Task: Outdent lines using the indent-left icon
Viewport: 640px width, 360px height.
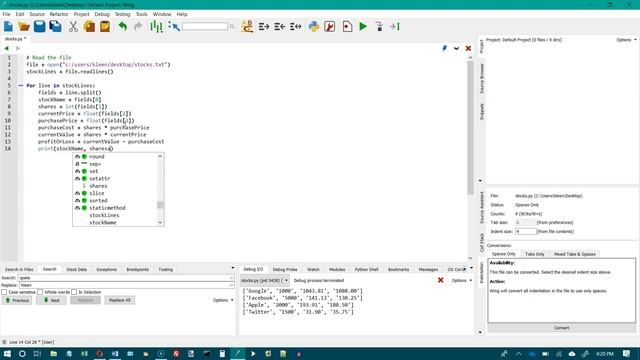Action: (280, 27)
